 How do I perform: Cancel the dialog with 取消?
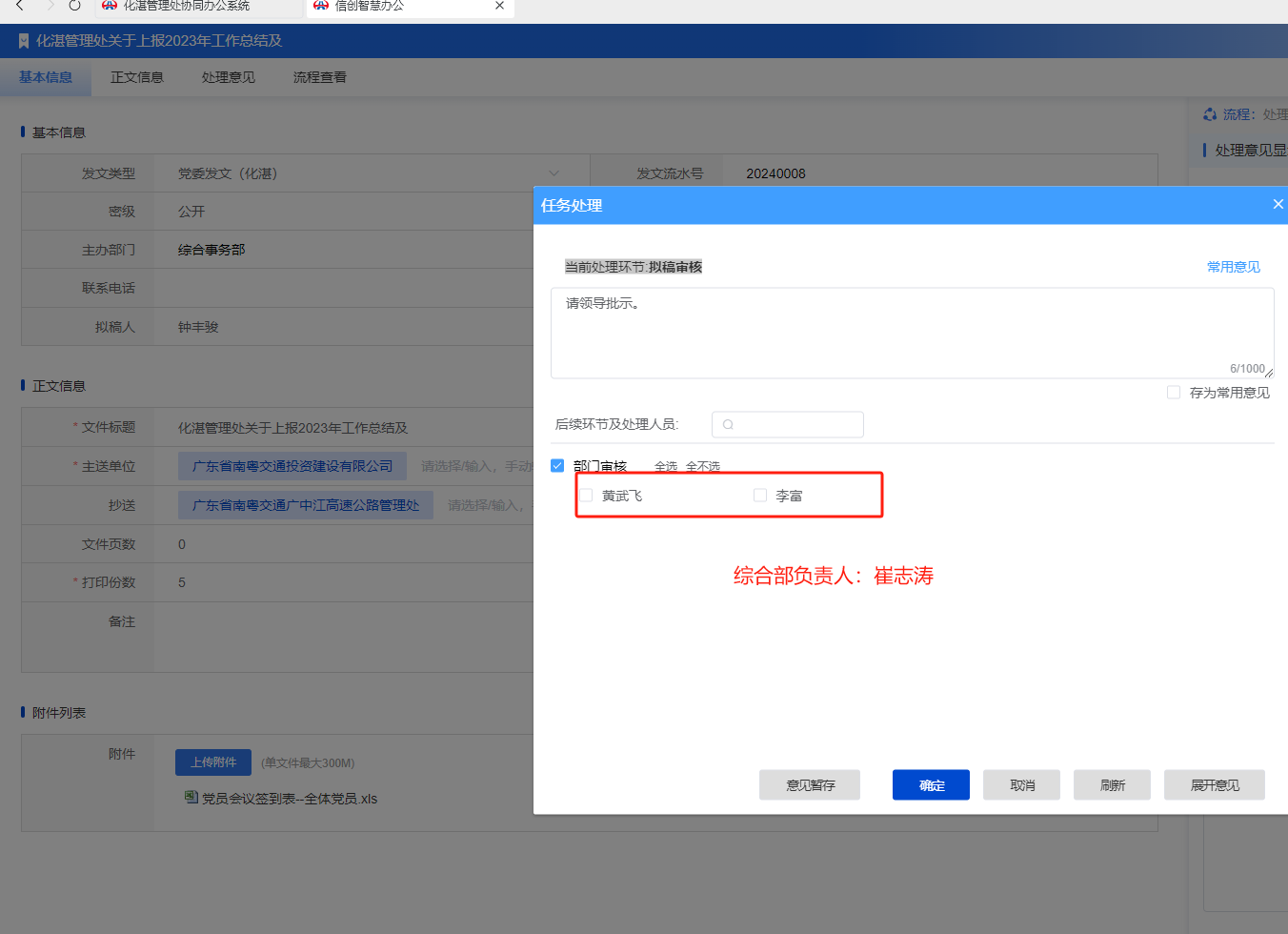pyautogui.click(x=1021, y=785)
